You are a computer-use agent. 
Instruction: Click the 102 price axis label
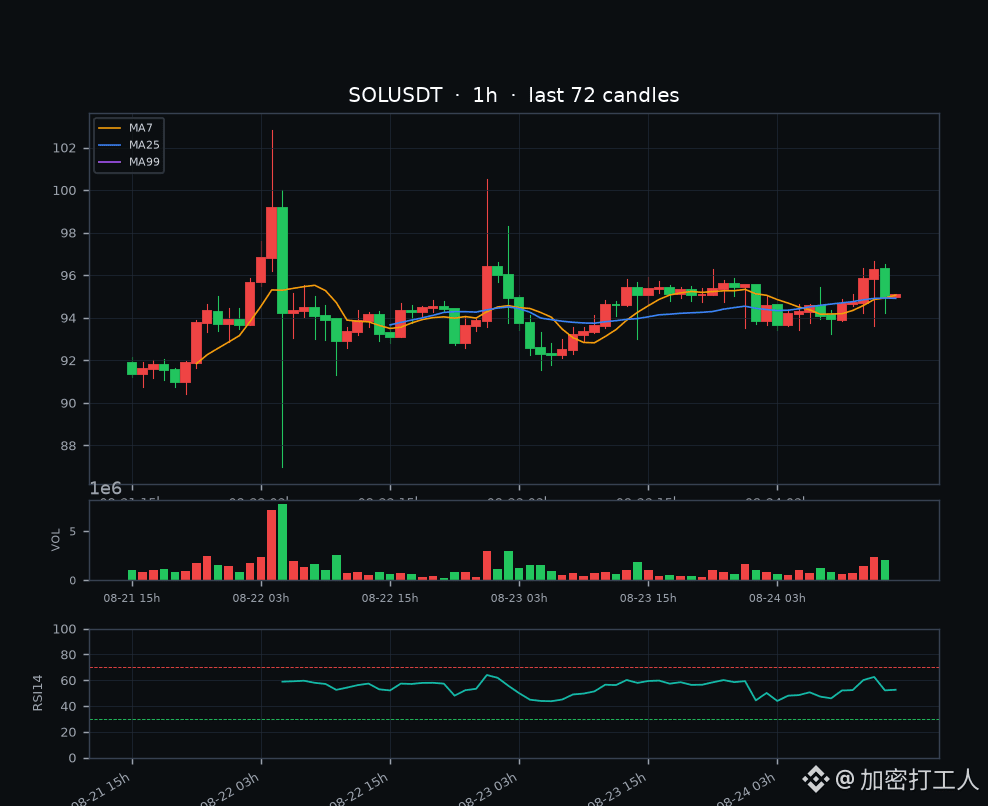pyautogui.click(x=64, y=148)
